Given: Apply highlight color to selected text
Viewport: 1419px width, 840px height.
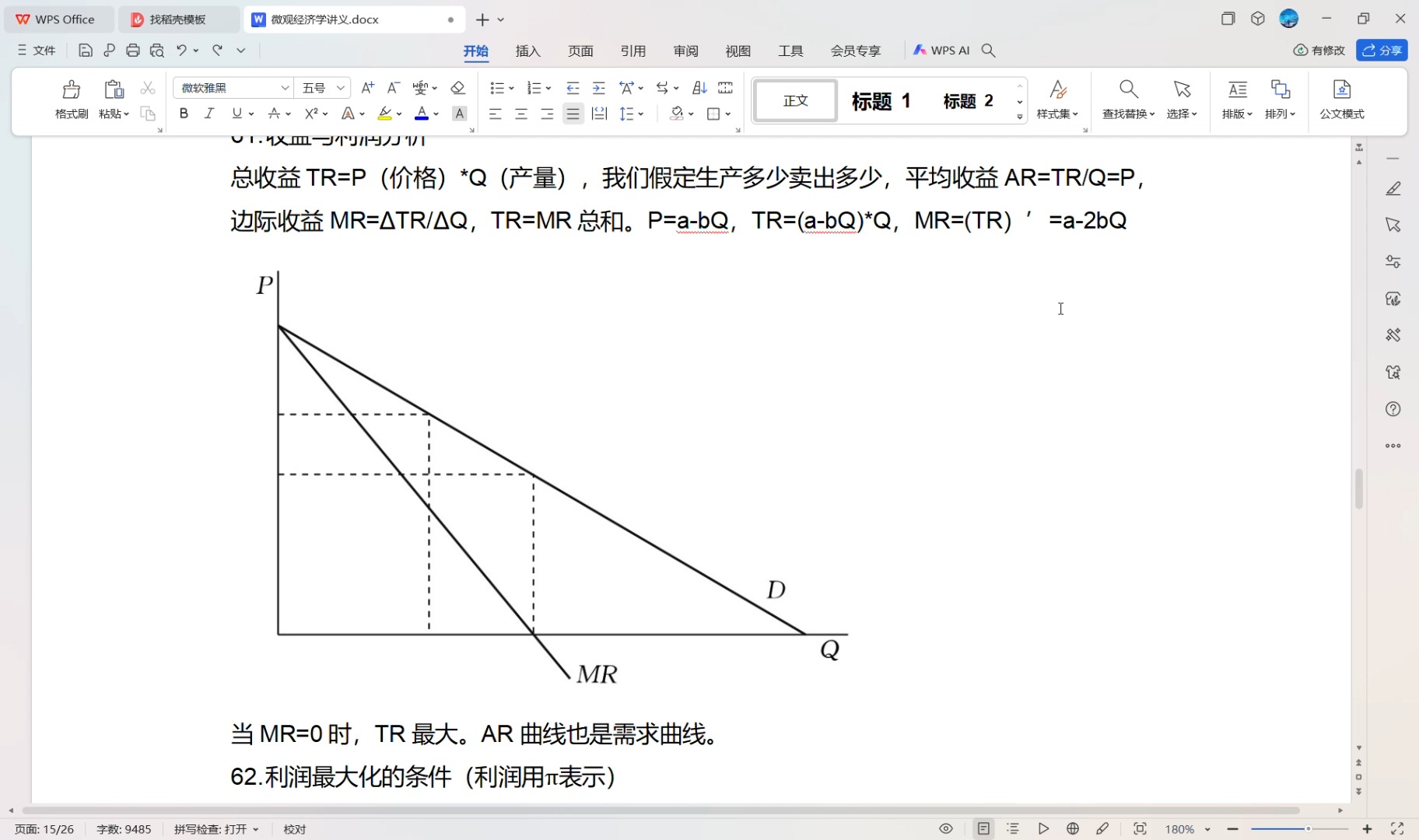Looking at the screenshot, I should pos(385,114).
